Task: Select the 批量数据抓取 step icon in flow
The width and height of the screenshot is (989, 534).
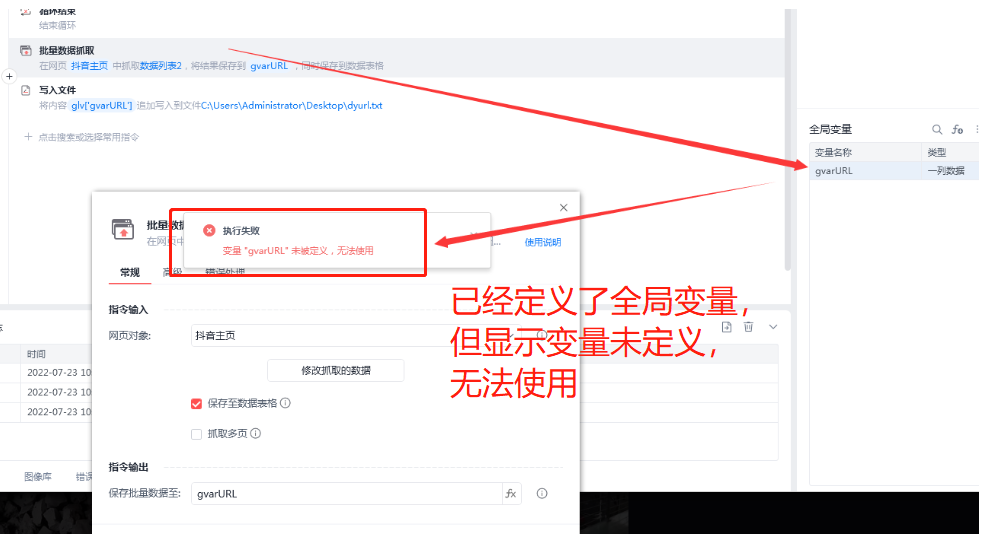Action: point(26,50)
